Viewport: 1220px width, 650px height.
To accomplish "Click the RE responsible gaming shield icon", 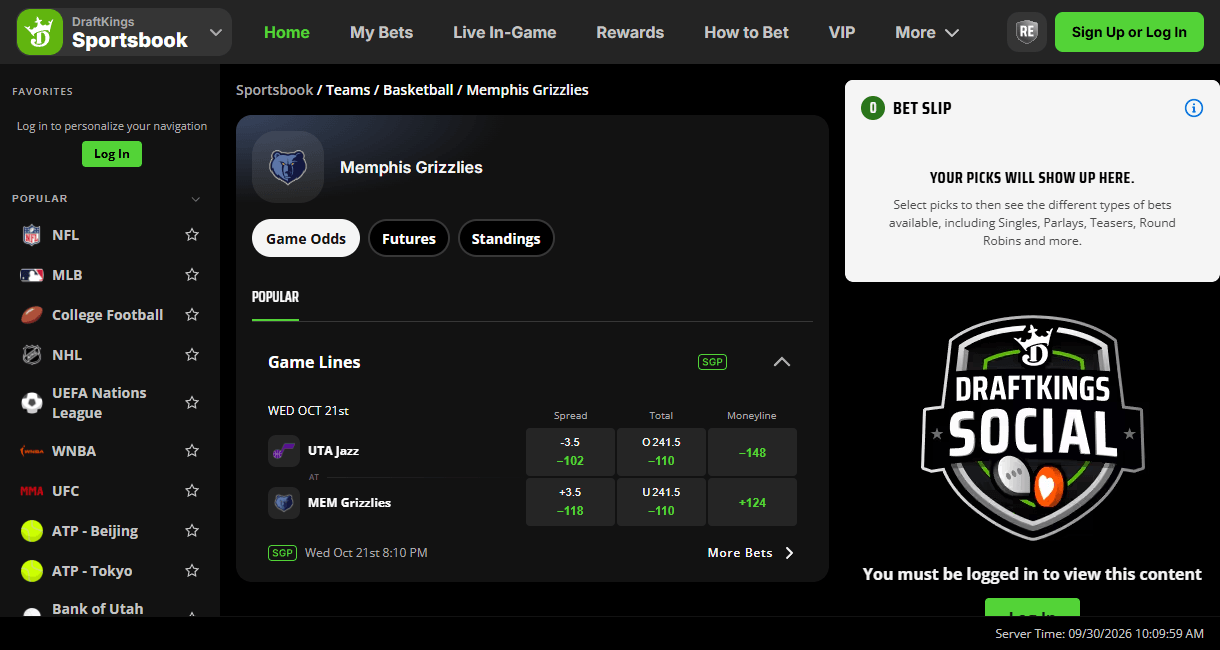I will (1027, 32).
